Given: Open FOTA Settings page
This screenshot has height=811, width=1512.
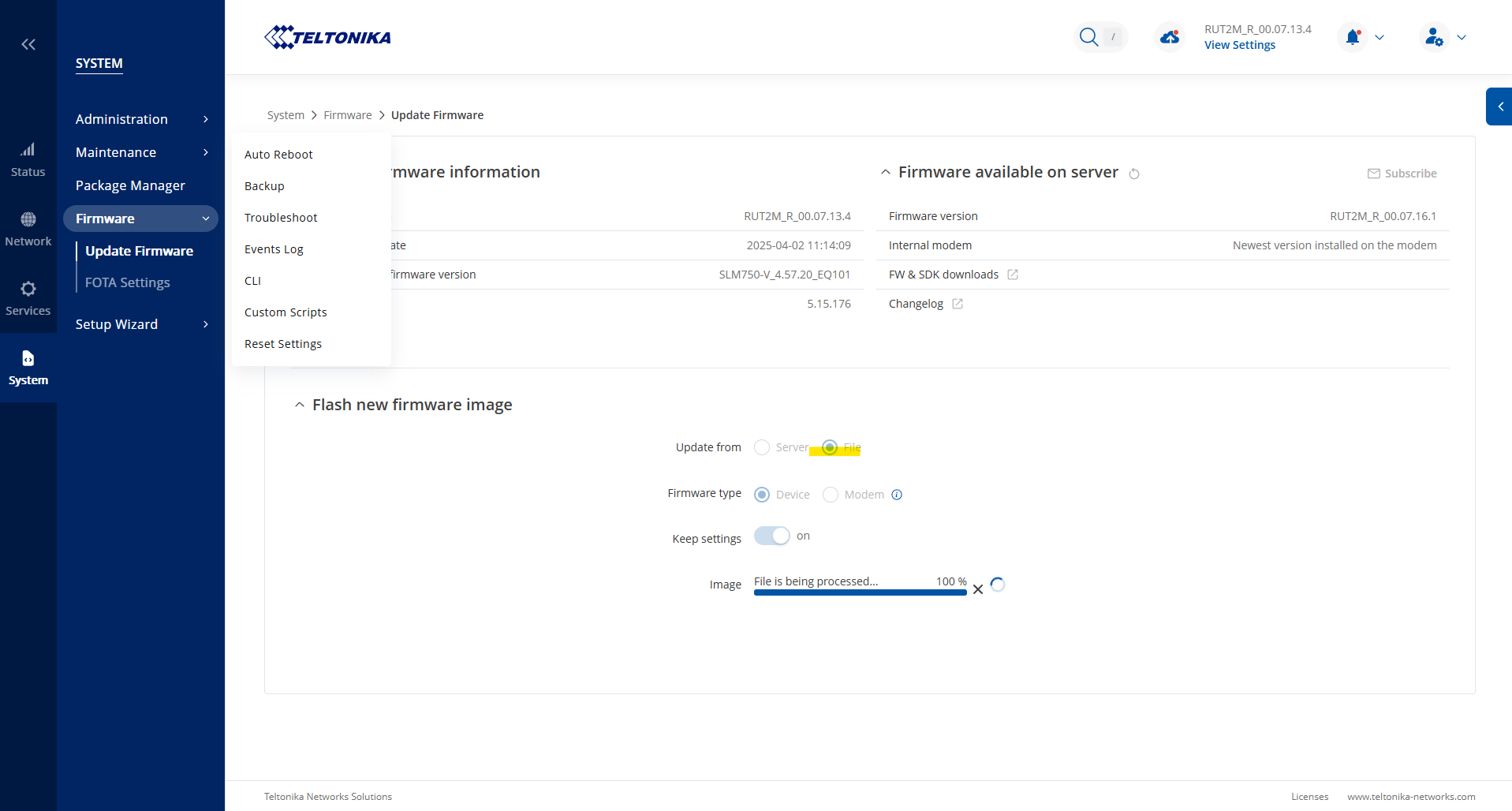Looking at the screenshot, I should (x=127, y=282).
